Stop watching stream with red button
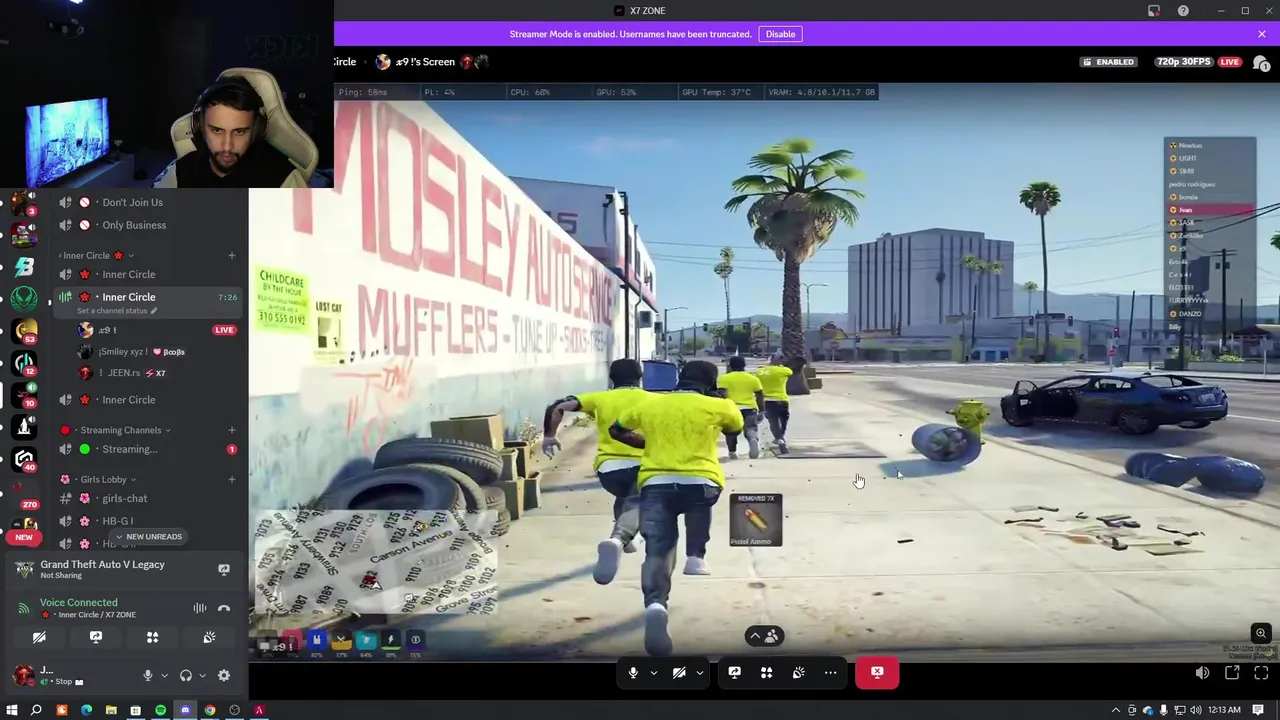 [x=877, y=673]
